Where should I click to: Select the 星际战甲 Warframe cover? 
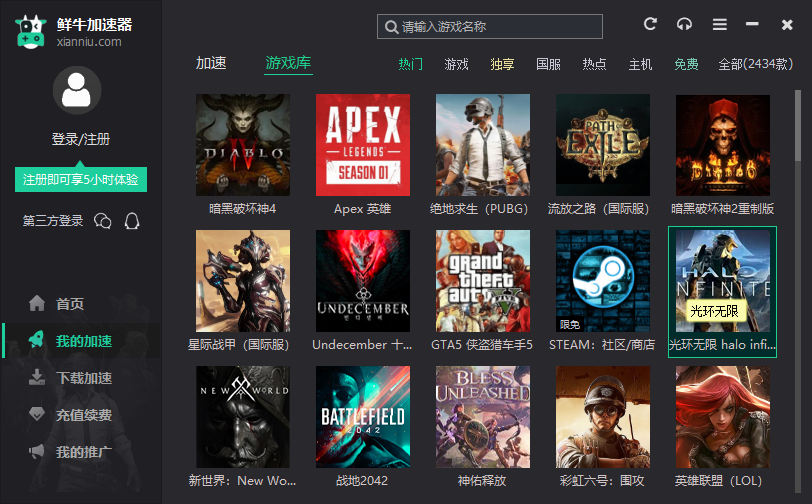(x=243, y=281)
